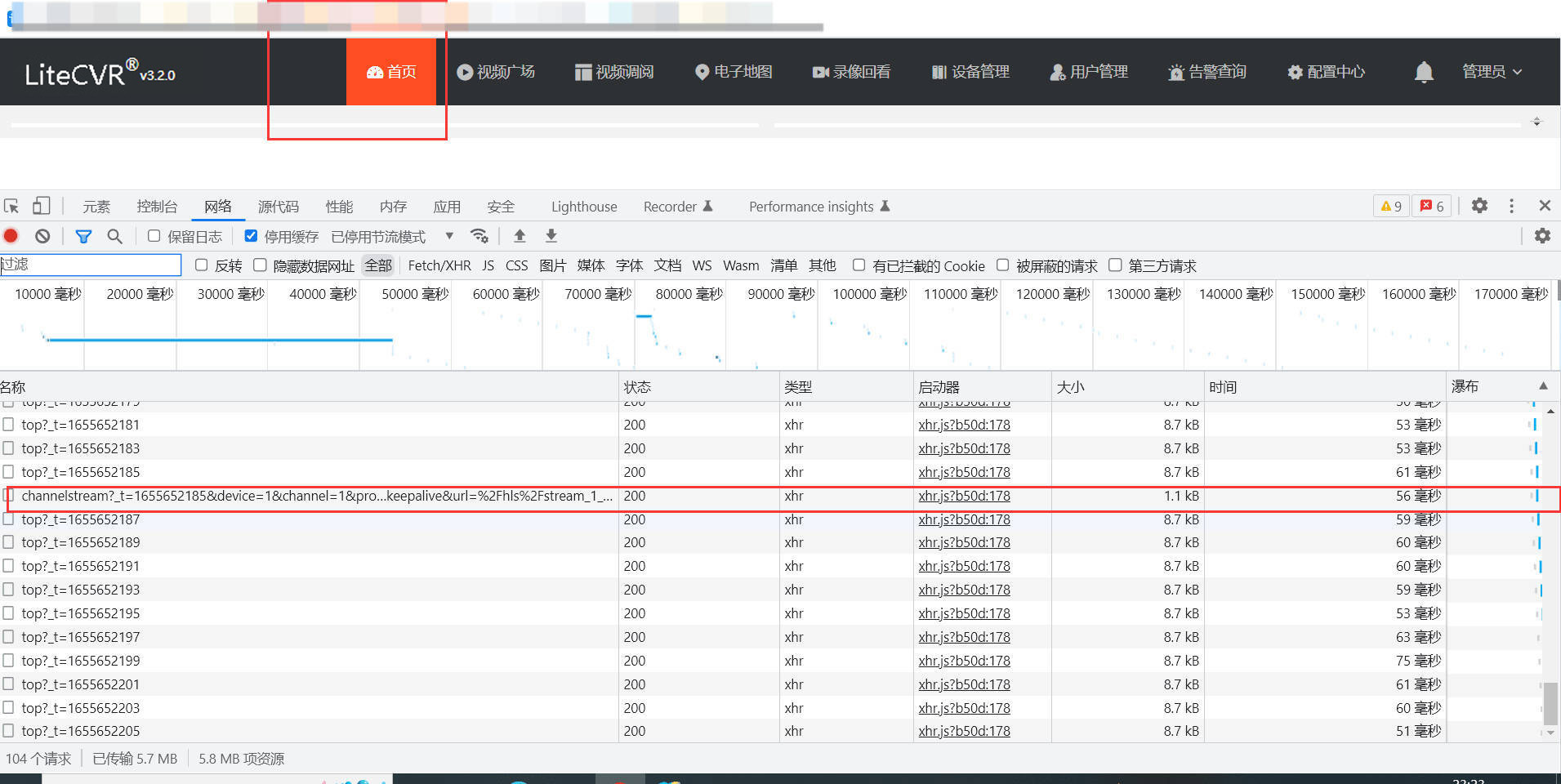Select the 全部 filter type
1561x784 pixels.
(x=378, y=265)
